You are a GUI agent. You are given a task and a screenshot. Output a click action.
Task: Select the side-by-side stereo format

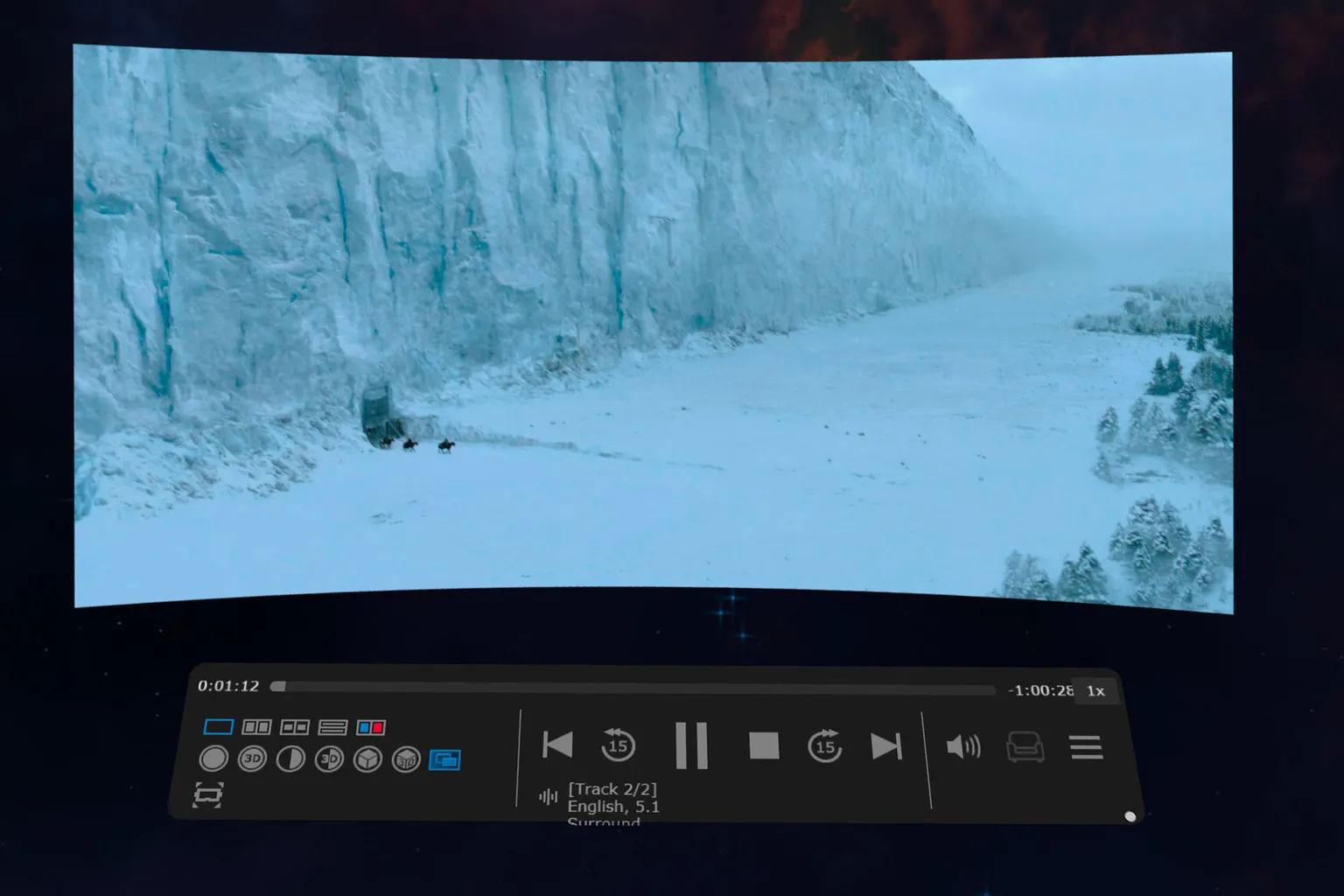click(256, 727)
